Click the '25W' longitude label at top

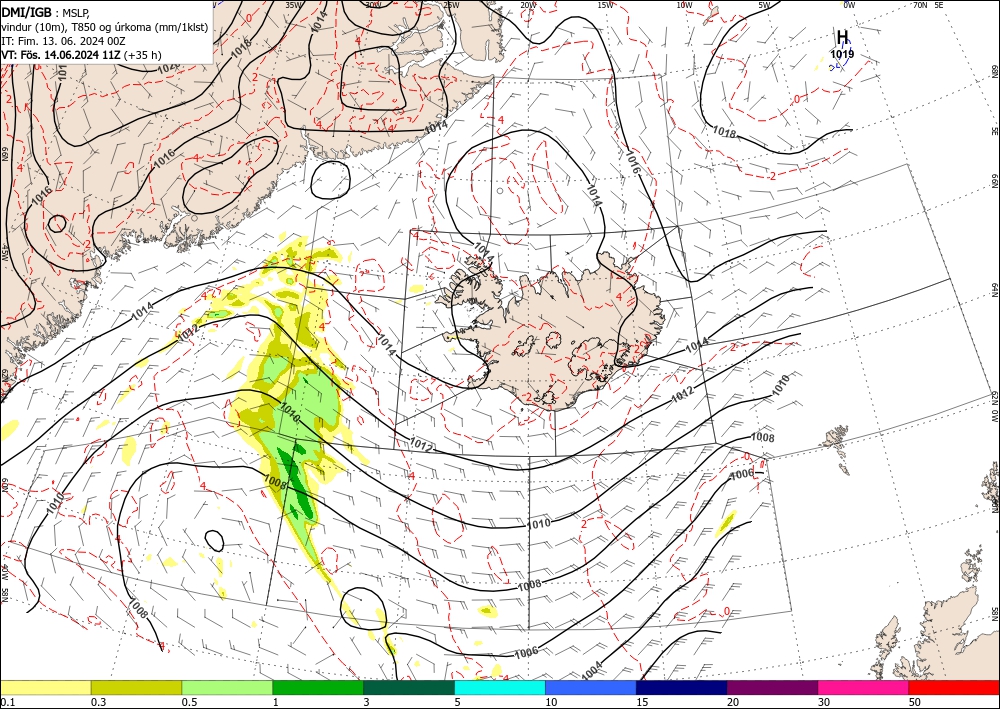452,4
